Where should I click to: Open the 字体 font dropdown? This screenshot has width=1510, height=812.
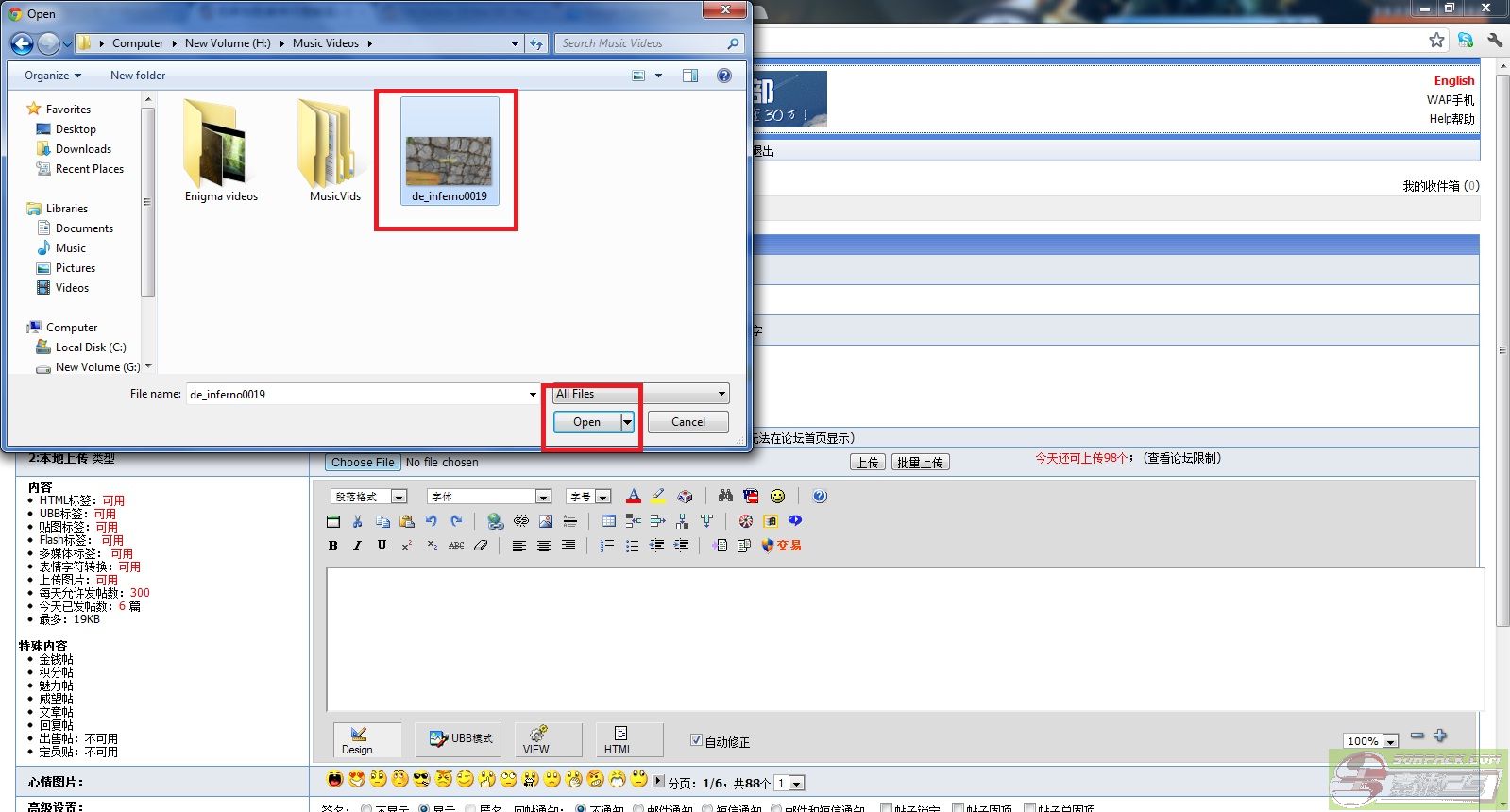(489, 497)
